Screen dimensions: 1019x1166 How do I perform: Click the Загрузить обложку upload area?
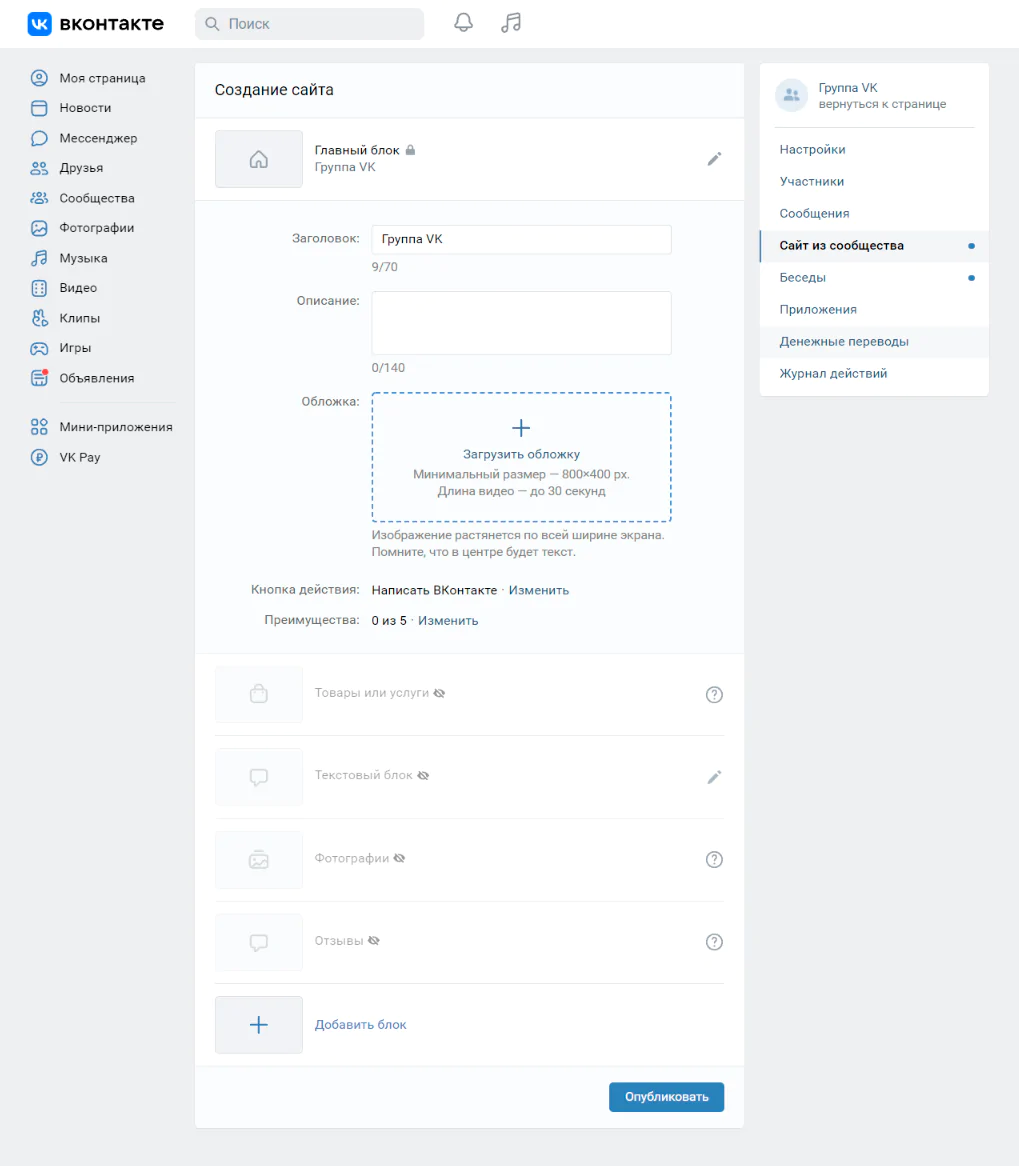click(521, 456)
